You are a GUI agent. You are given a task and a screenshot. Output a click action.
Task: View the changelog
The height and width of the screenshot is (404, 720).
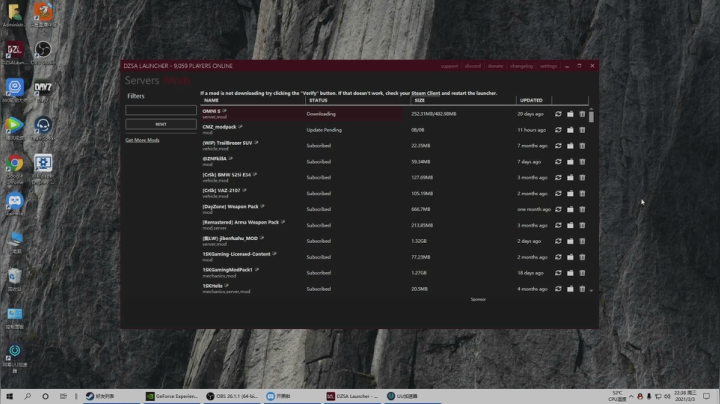coord(521,66)
